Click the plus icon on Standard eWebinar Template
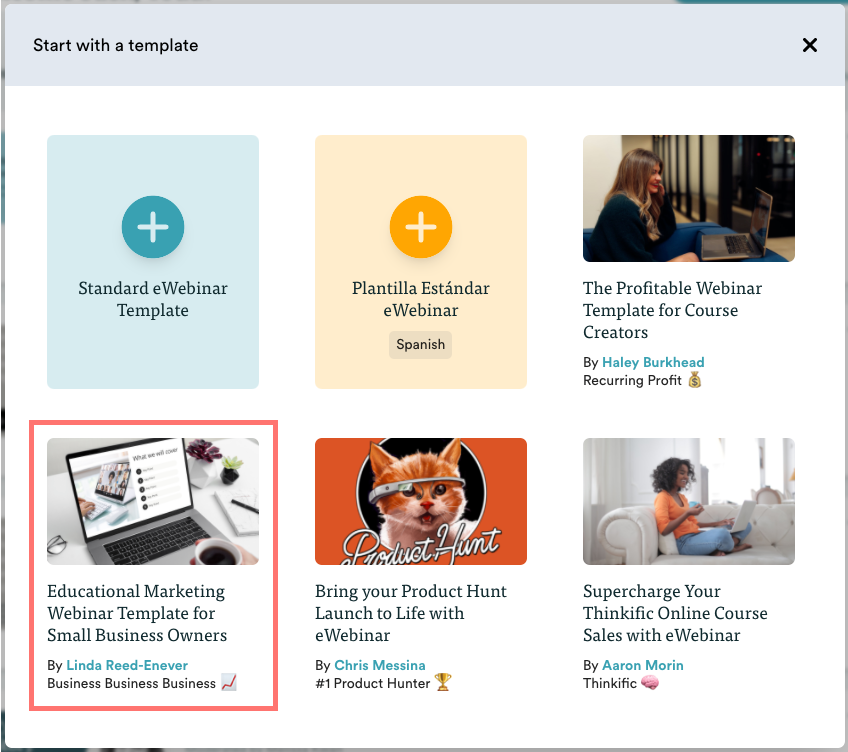This screenshot has height=752, width=848. point(153,227)
